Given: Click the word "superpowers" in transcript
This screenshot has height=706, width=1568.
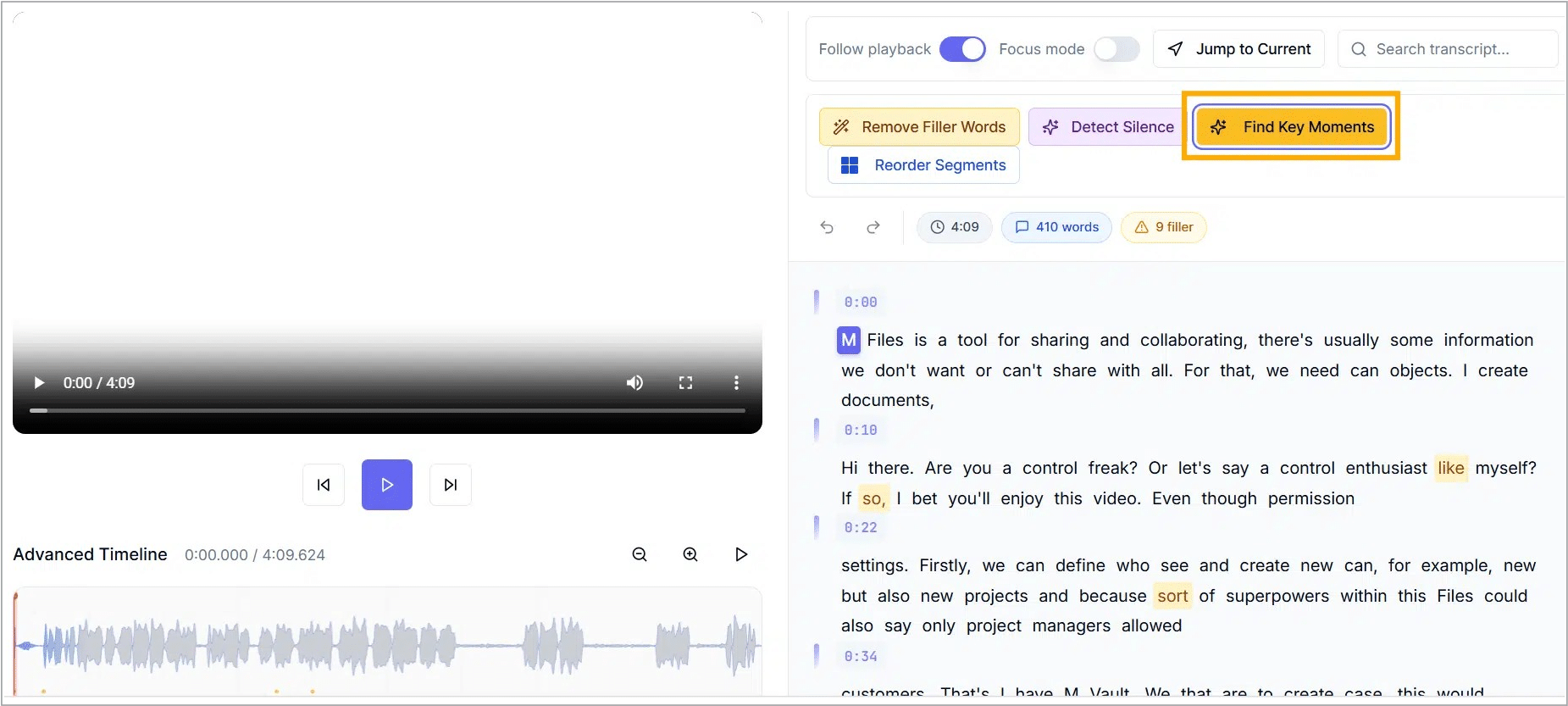Looking at the screenshot, I should coord(1277,596).
